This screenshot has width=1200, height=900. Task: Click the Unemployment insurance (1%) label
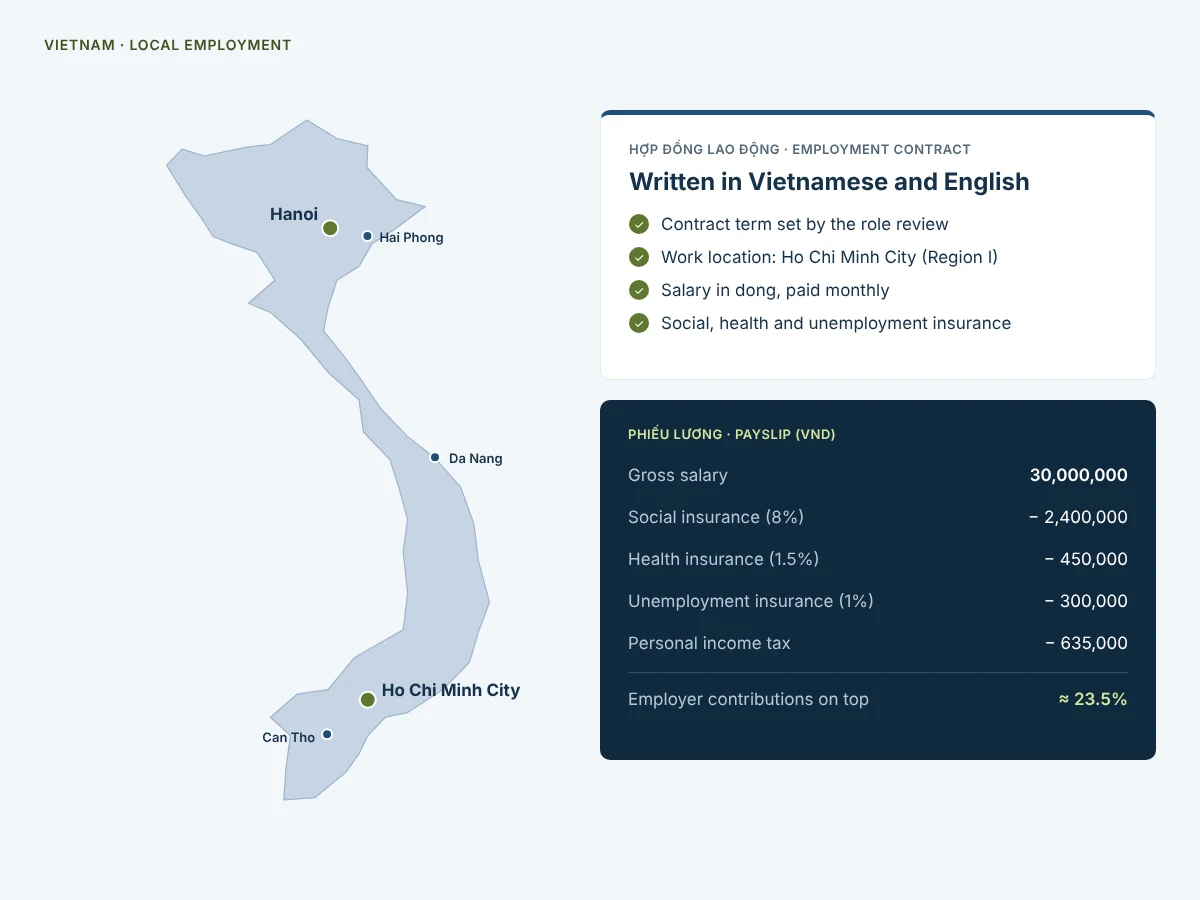coord(751,601)
